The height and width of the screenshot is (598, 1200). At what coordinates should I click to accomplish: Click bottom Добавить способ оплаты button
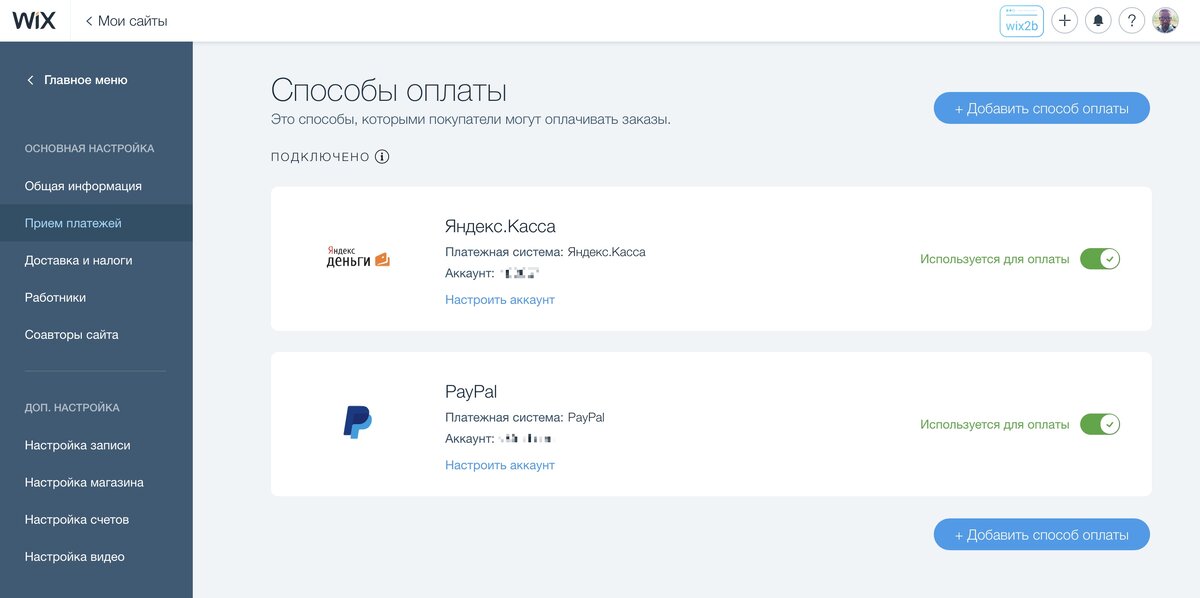[1042, 534]
